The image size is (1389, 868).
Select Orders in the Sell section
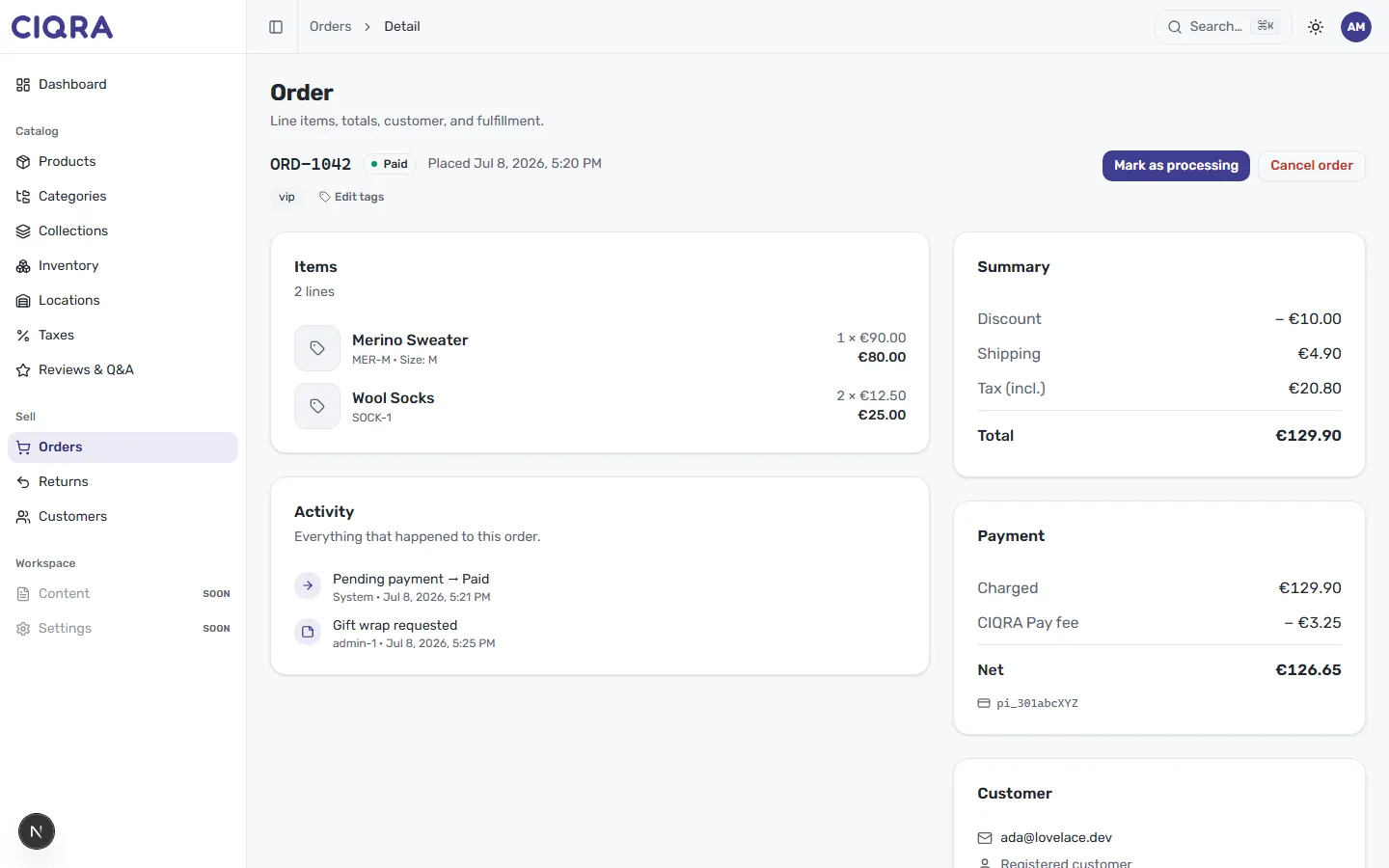point(123,448)
